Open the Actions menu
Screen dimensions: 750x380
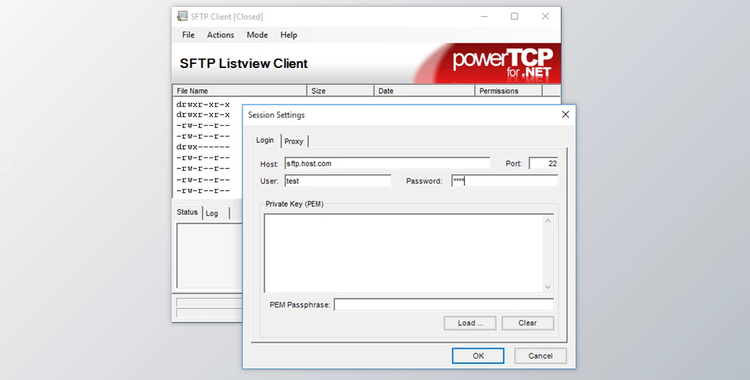(x=220, y=35)
